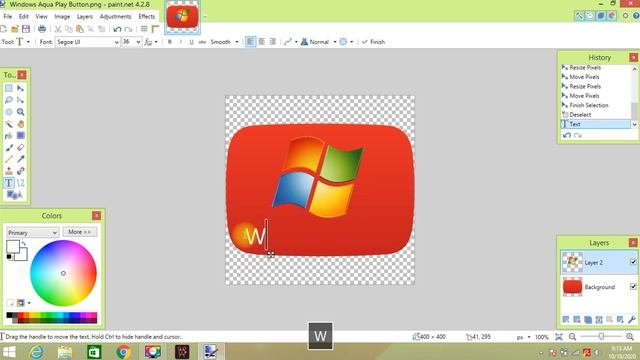Screen dimensions: 640x360
Task: Open the Adjustments menu
Action: pos(116,16)
